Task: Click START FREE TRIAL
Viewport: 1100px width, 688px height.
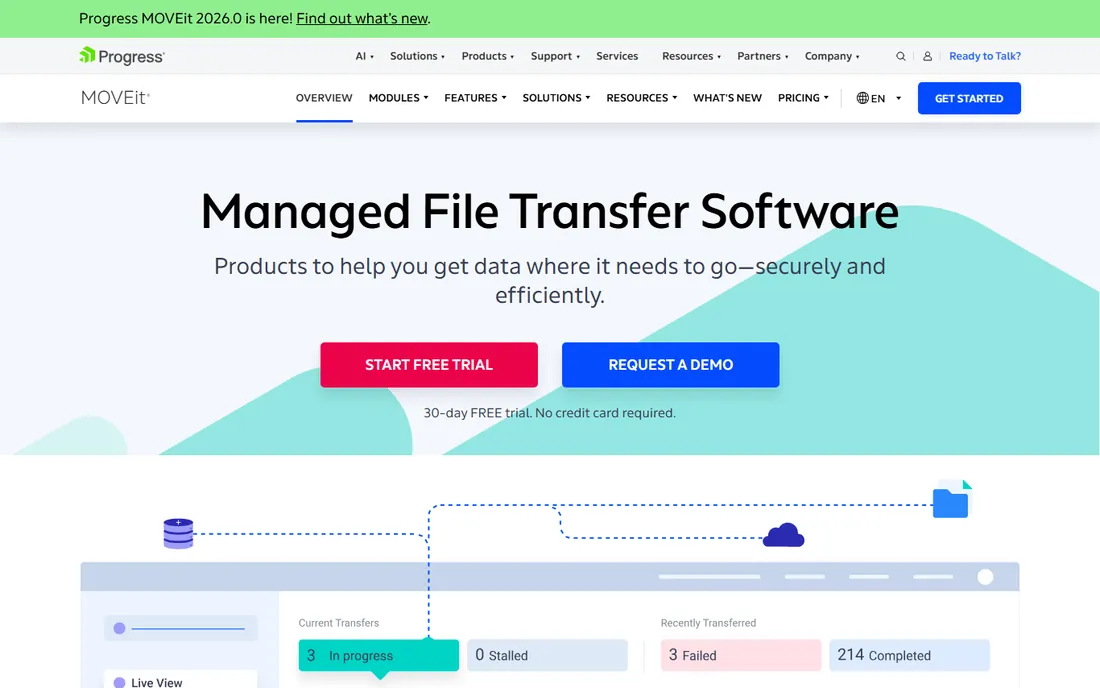Action: pyautogui.click(x=429, y=365)
